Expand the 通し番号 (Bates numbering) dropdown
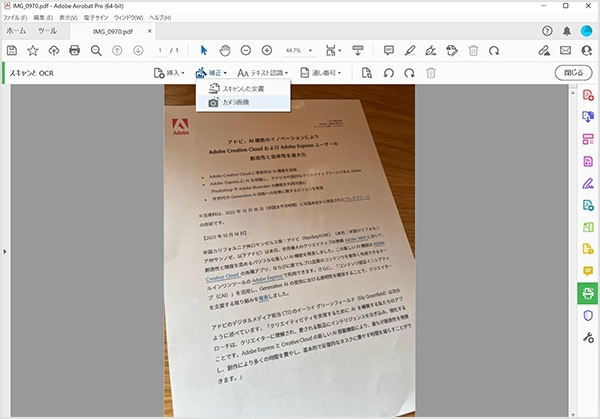Screen dimensions: 600x419 (321, 73)
